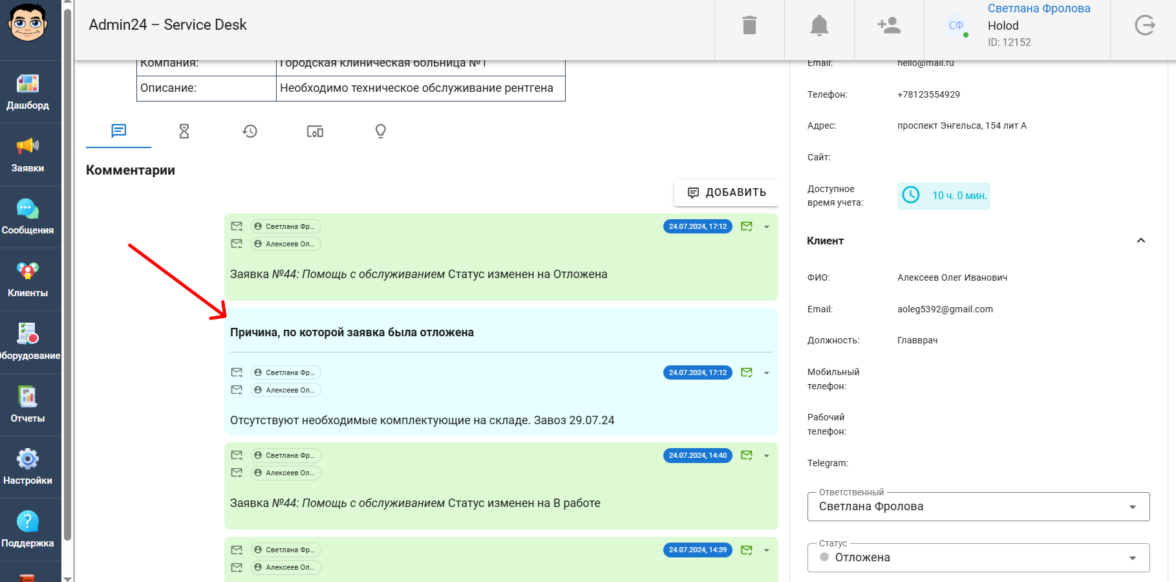This screenshot has width=1176, height=582.
Task: Open the Дашборд sidebar section
Action: coord(28,91)
